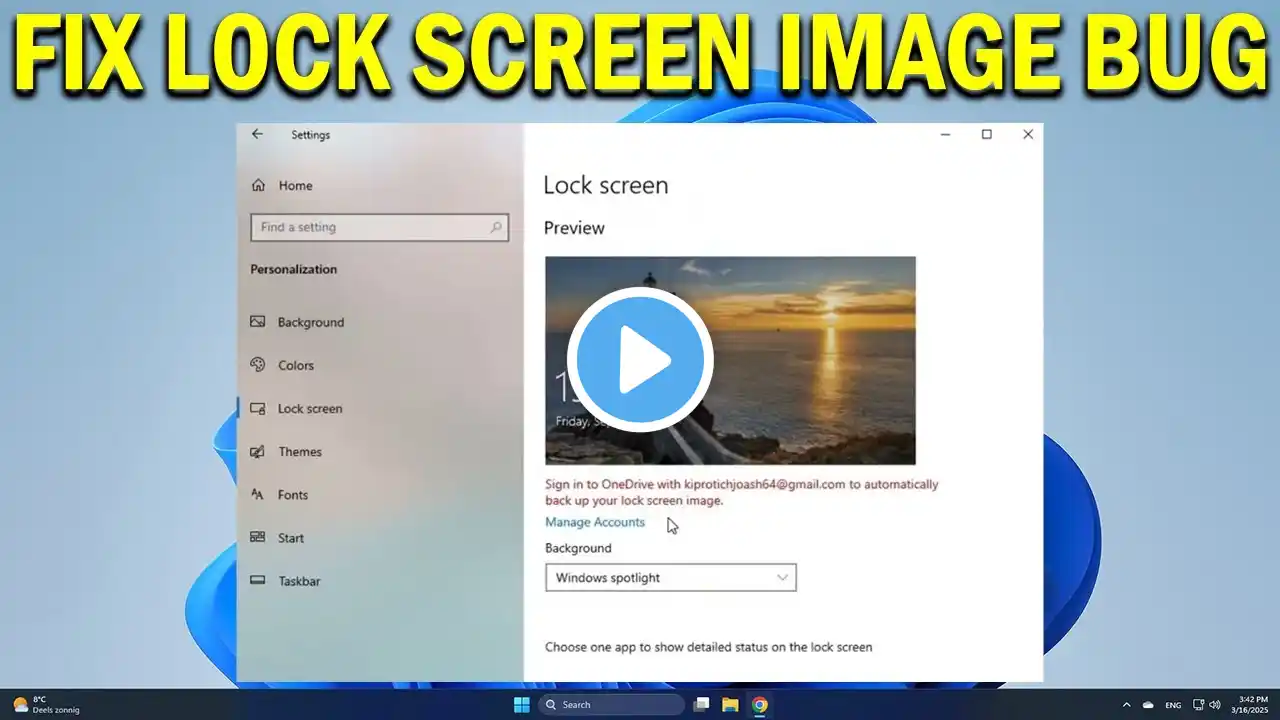Screen dimensions: 1280x720
Task: Click the OneDrive cloud tray icon
Action: (x=1148, y=704)
